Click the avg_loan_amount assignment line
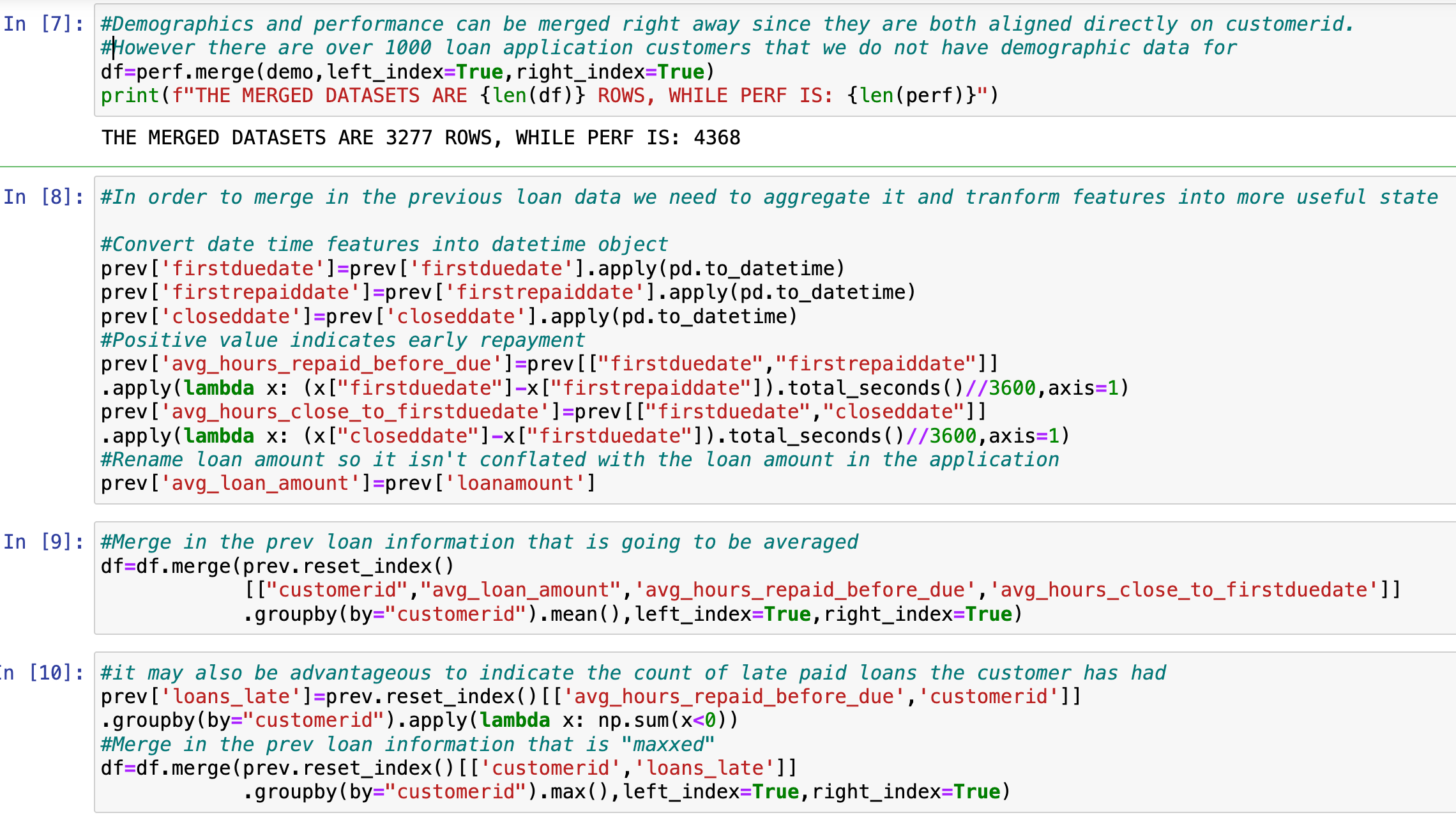Screen dimensions: 1456x829 (x=348, y=483)
